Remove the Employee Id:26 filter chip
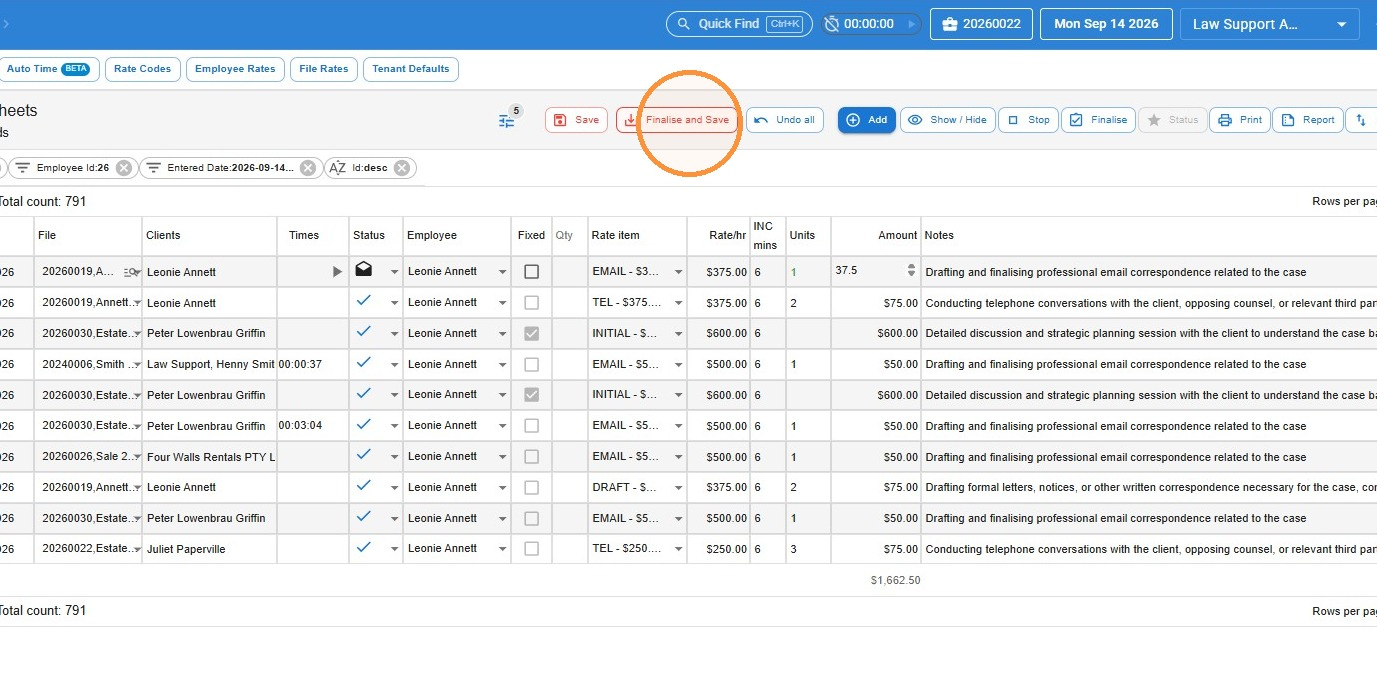Image resolution: width=1377 pixels, height=691 pixels. point(123,168)
